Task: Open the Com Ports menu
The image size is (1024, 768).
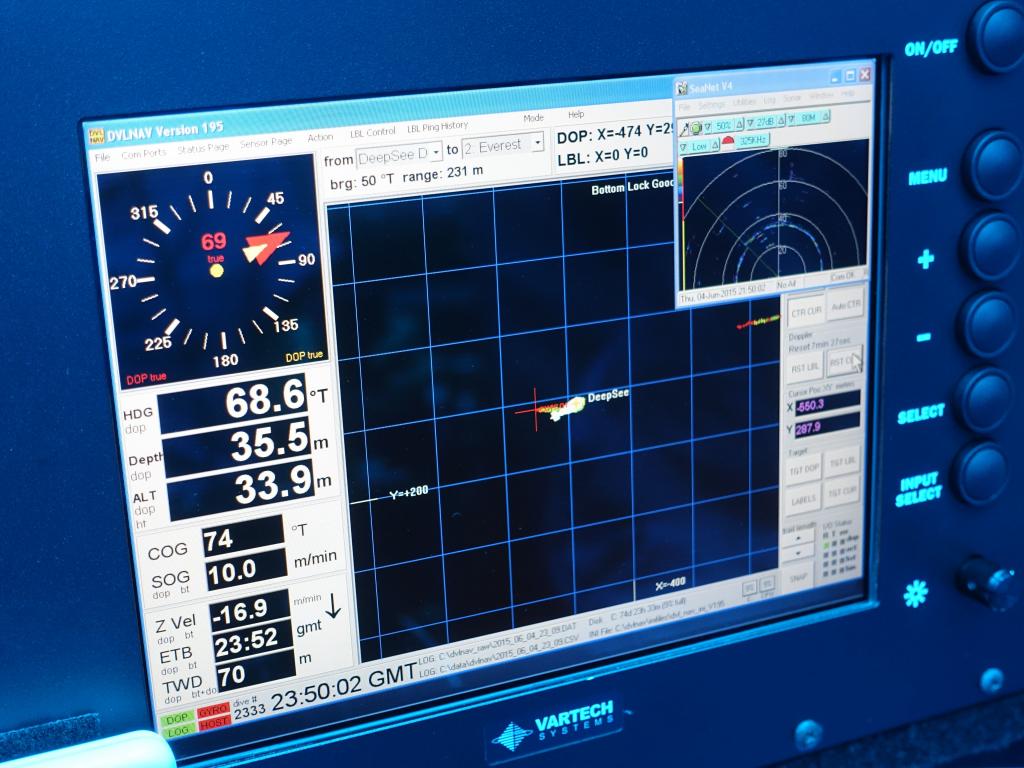Action: tap(144, 153)
